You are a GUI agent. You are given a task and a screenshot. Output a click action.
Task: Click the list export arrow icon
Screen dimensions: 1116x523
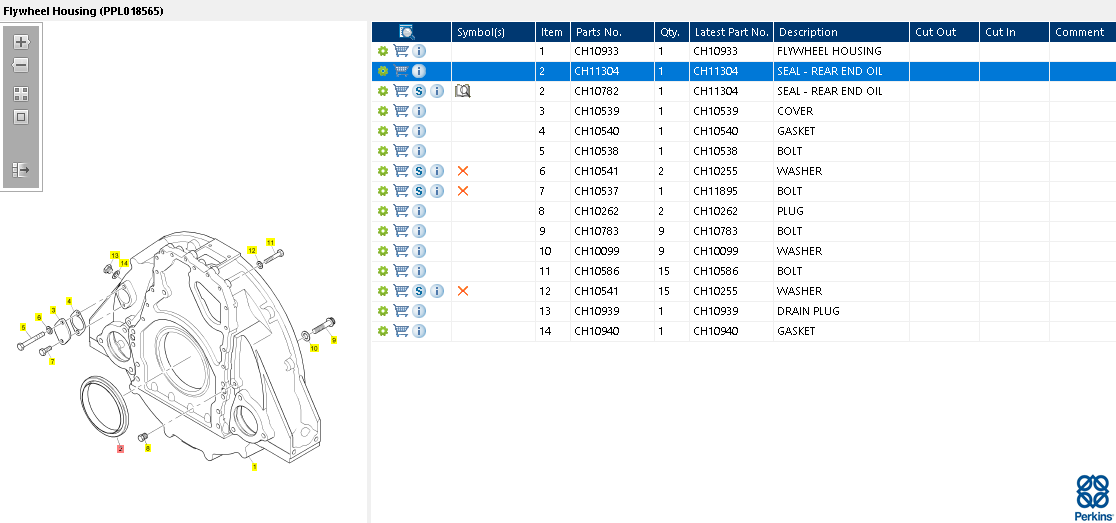click(21, 170)
